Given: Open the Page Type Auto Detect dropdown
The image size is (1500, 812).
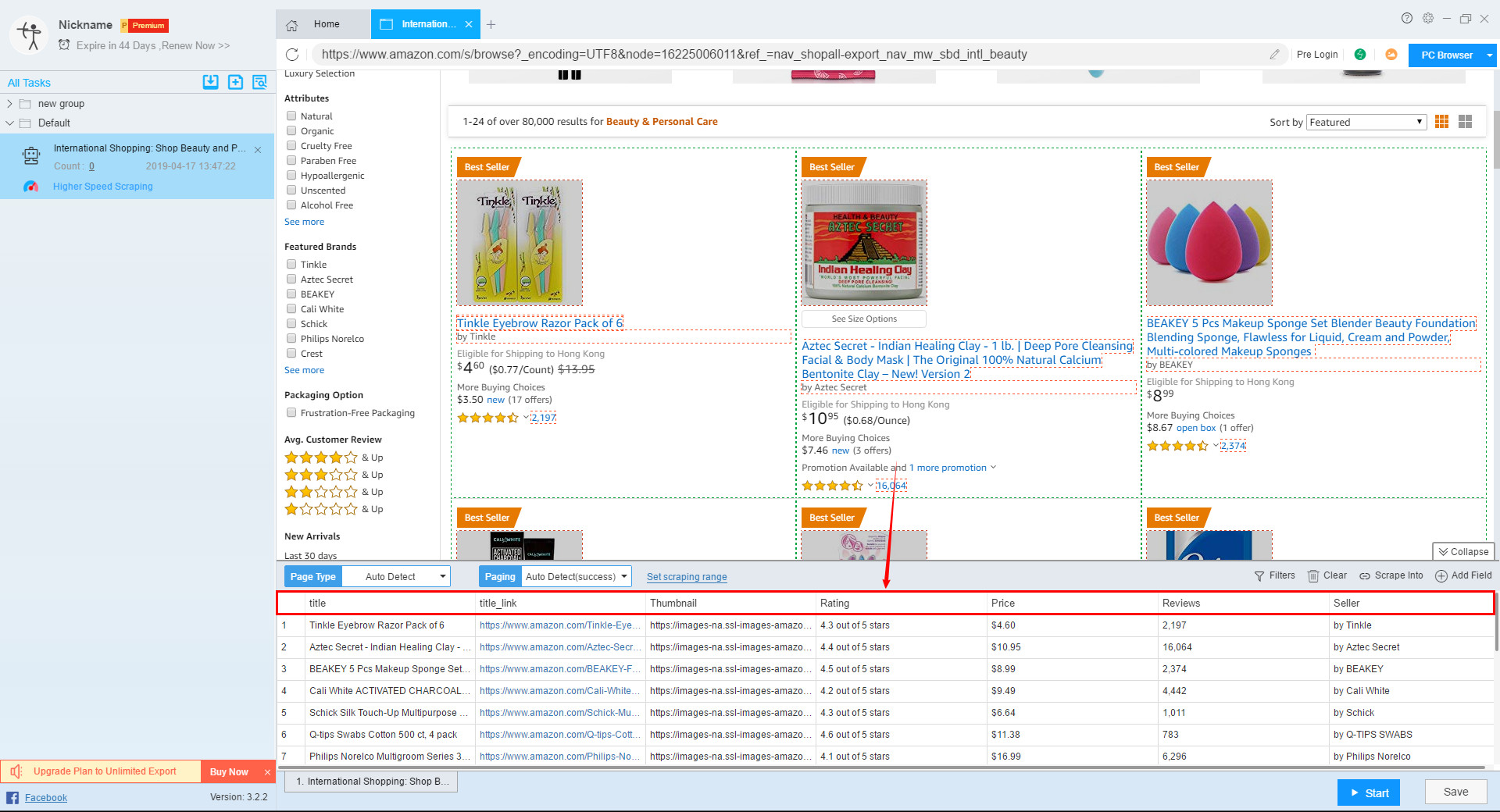Looking at the screenshot, I should pos(397,577).
